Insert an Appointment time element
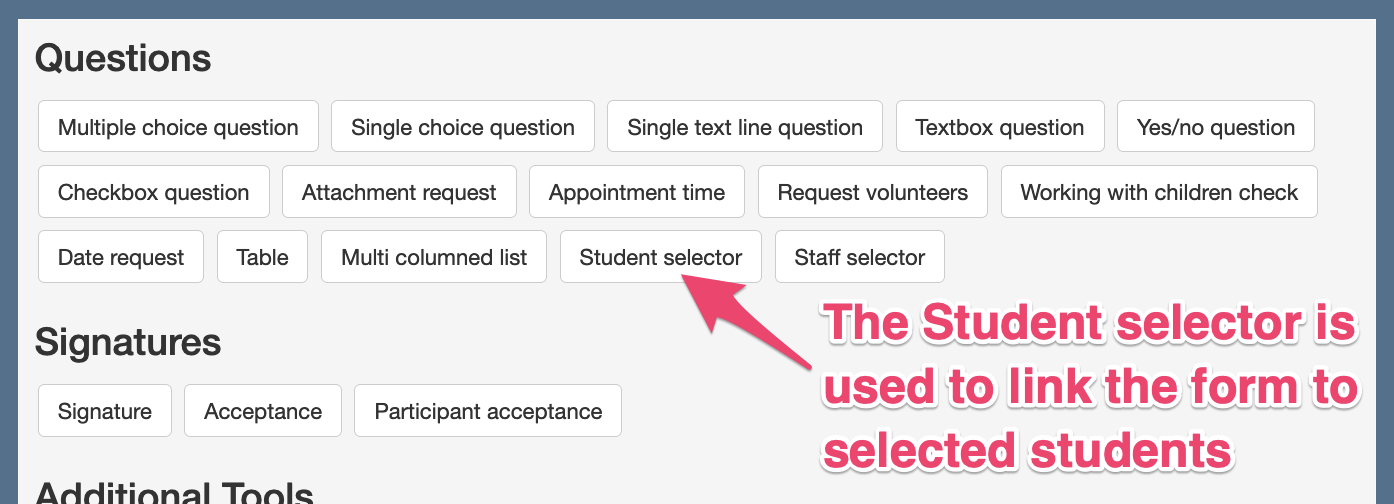Image resolution: width=1394 pixels, height=504 pixels. (x=637, y=192)
